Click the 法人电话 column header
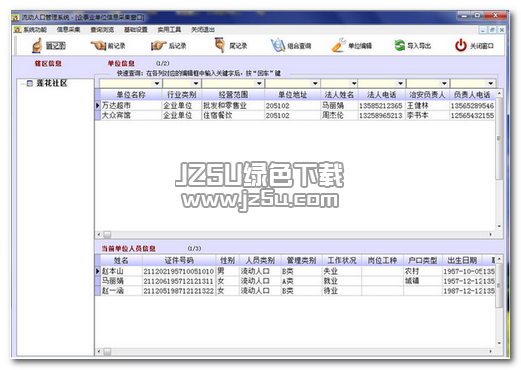This screenshot has width=521, height=370. click(382, 95)
